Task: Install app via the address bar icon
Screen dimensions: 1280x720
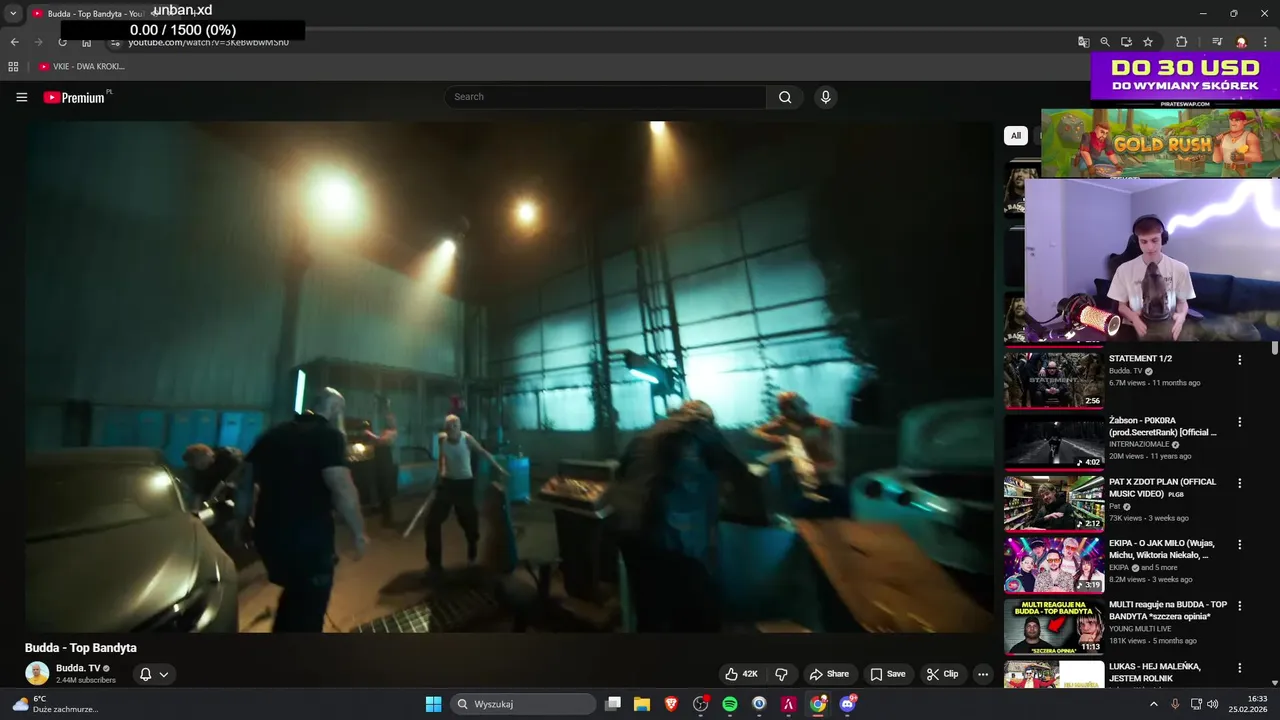Action: click(x=1126, y=42)
